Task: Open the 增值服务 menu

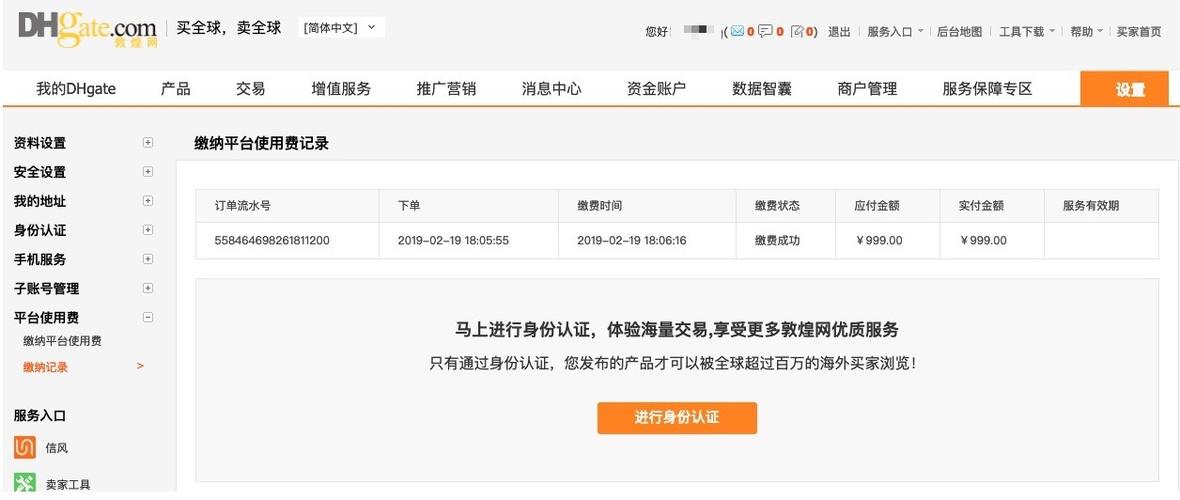Action: (341, 89)
